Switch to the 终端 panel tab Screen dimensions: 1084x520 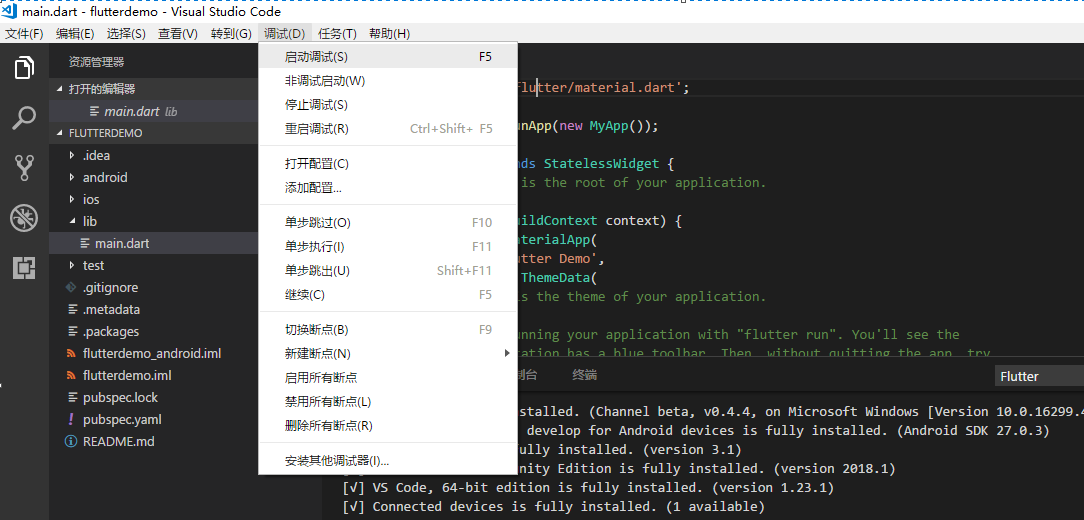[585, 375]
